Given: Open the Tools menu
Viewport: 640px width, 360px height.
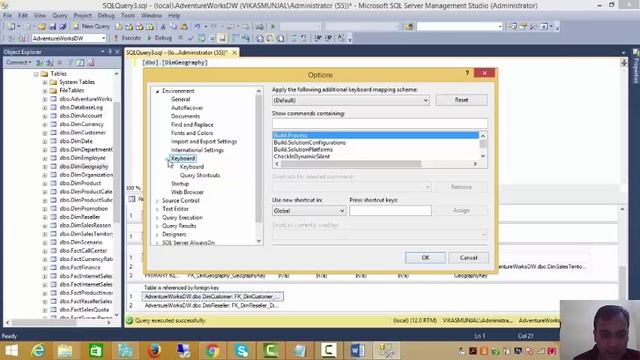Looking at the screenshot, I should pyautogui.click(x=128, y=16).
